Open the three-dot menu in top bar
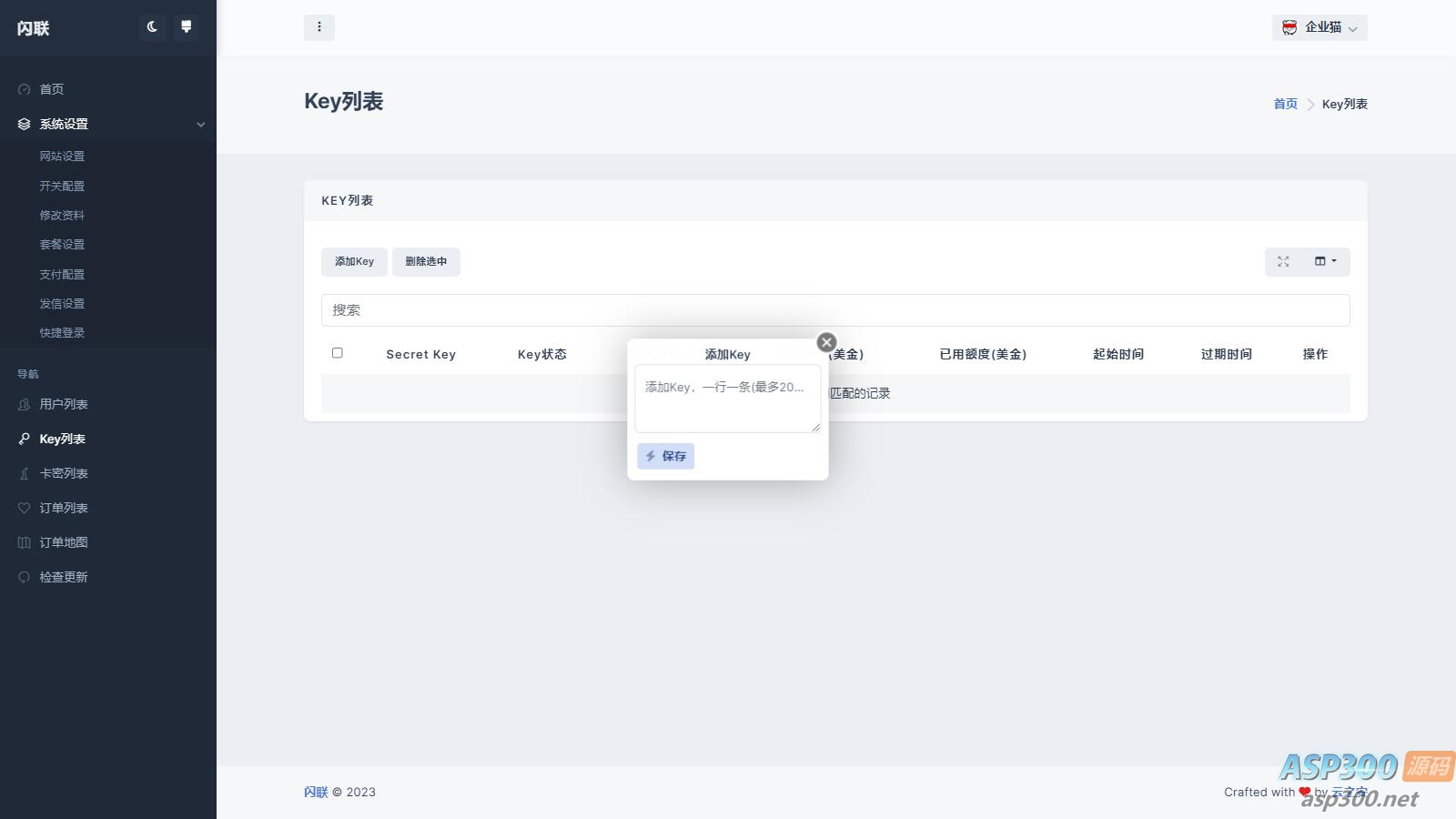This screenshot has width=1456, height=819. pos(319,27)
